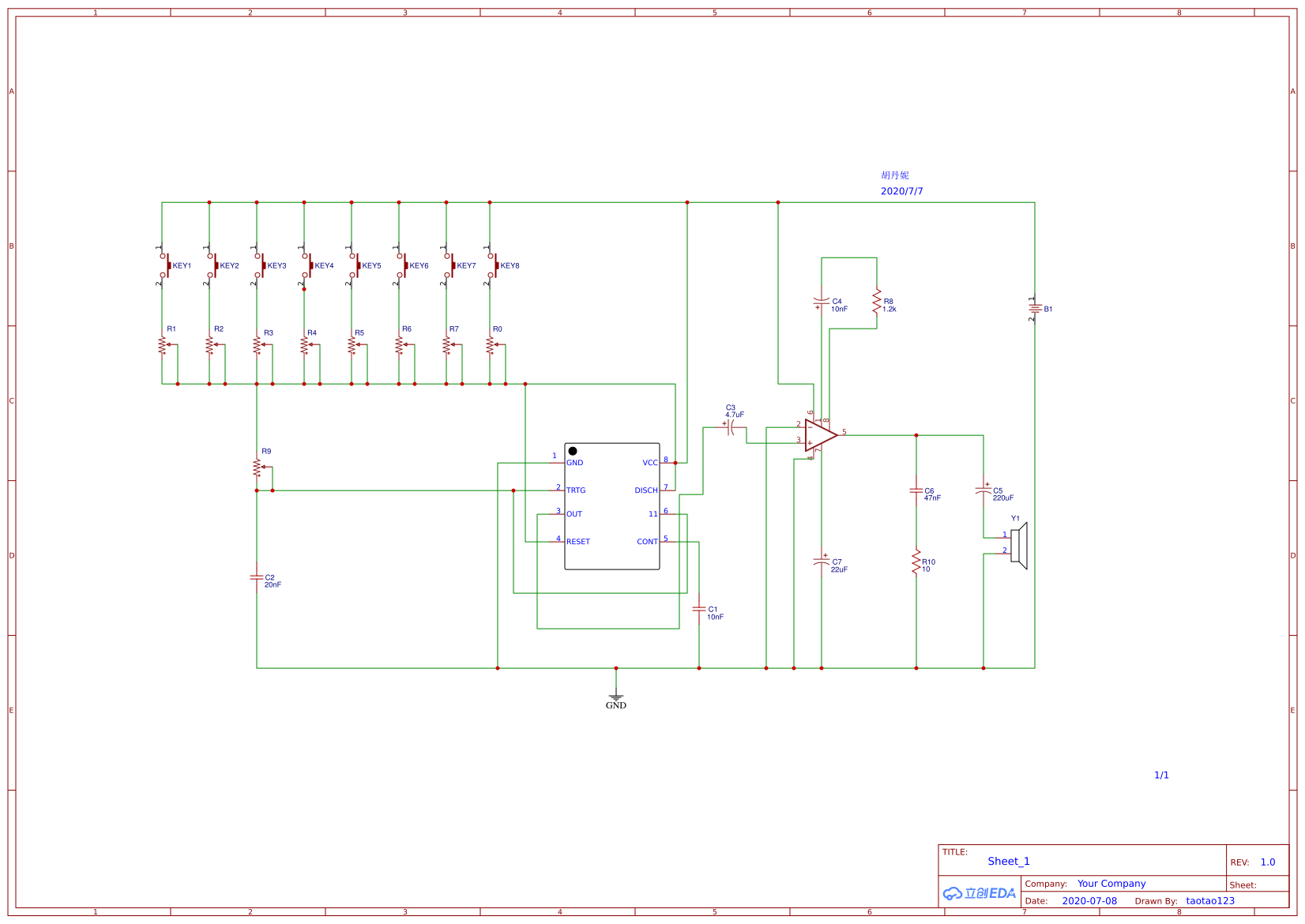Select the blue '2020/7/7' date note
1305x924 pixels.
tap(901, 191)
